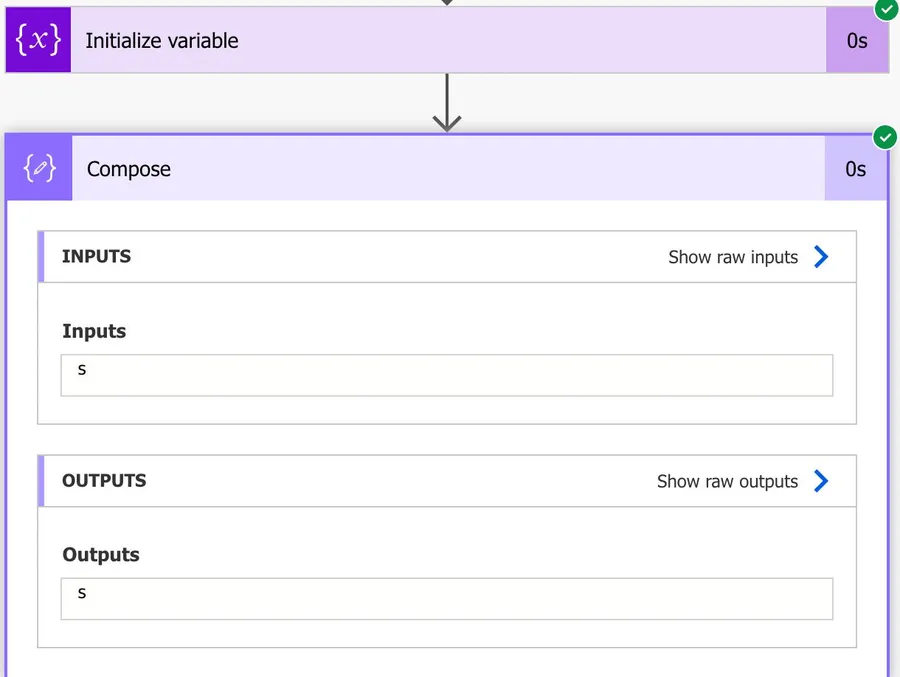Click the blue chevron beside Show raw outputs

821,481
